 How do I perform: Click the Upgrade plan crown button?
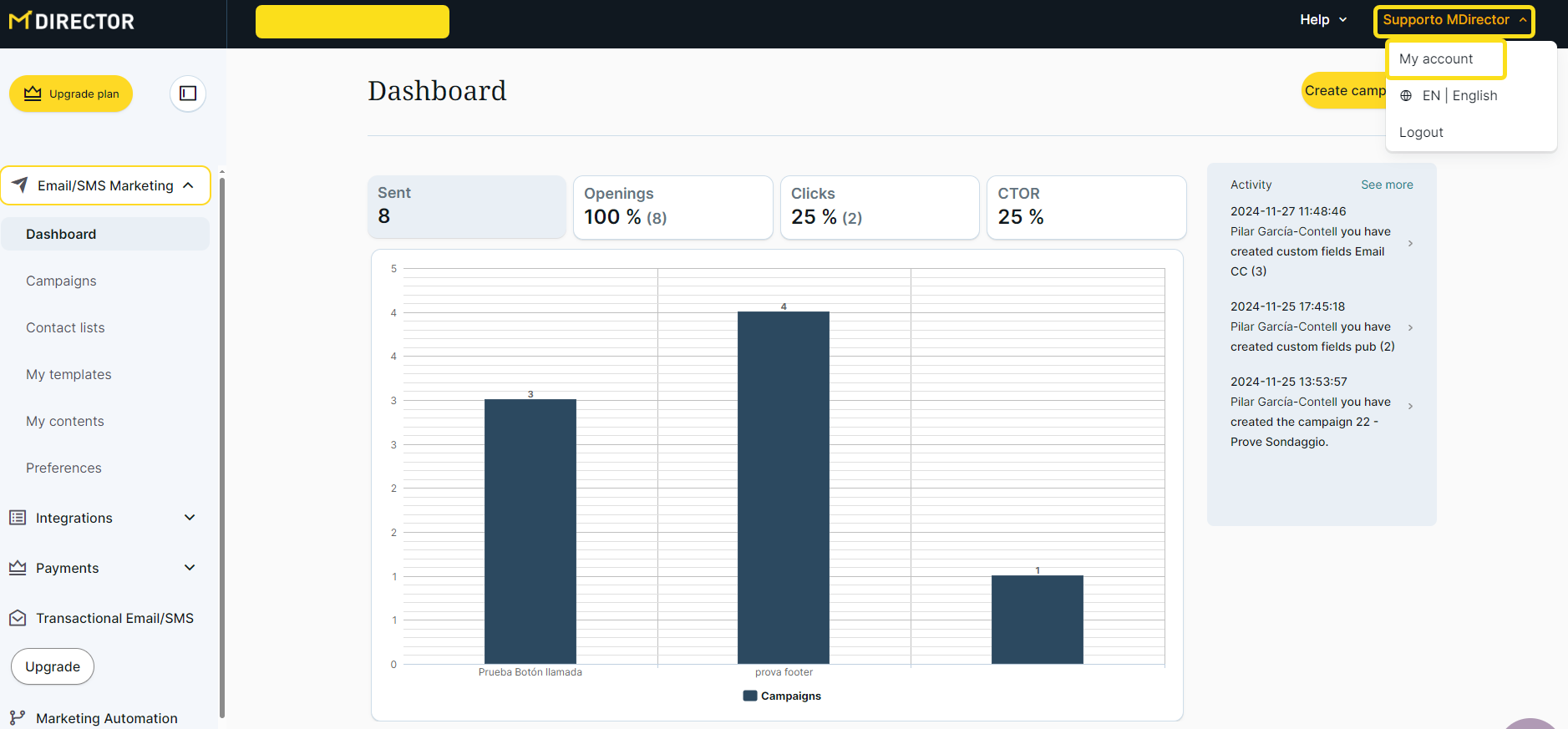(71, 94)
